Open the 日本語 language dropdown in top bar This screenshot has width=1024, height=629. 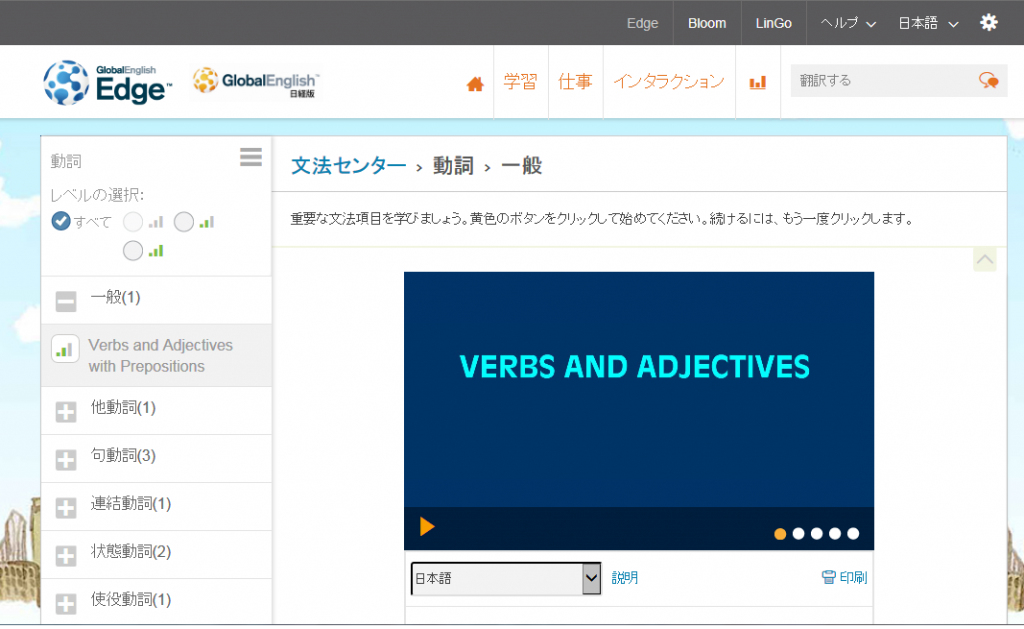(928, 23)
